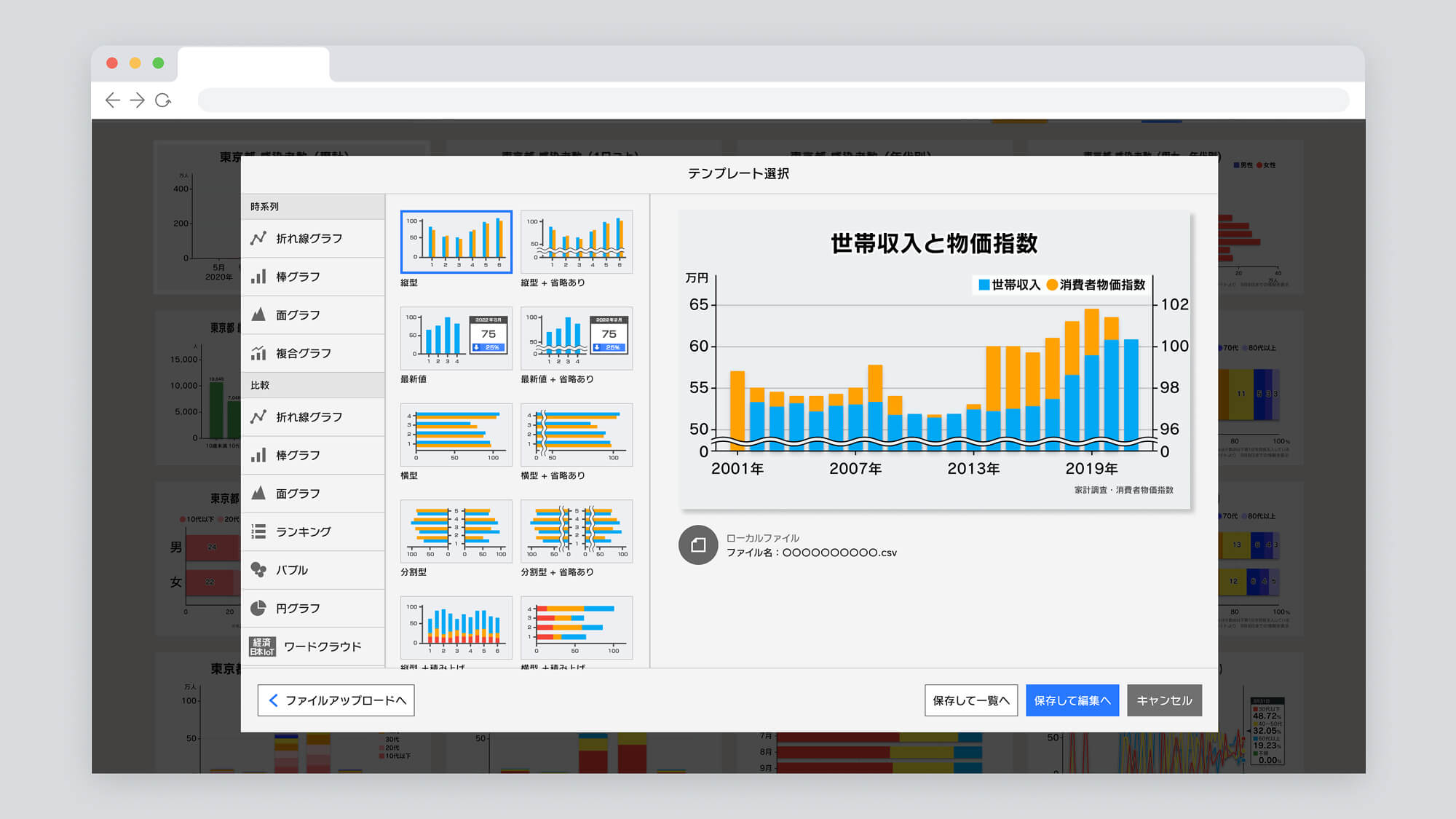Viewport: 1456px width, 819px height.
Task: Click chevron on ファイルアップロードへ button
Action: [x=273, y=700]
